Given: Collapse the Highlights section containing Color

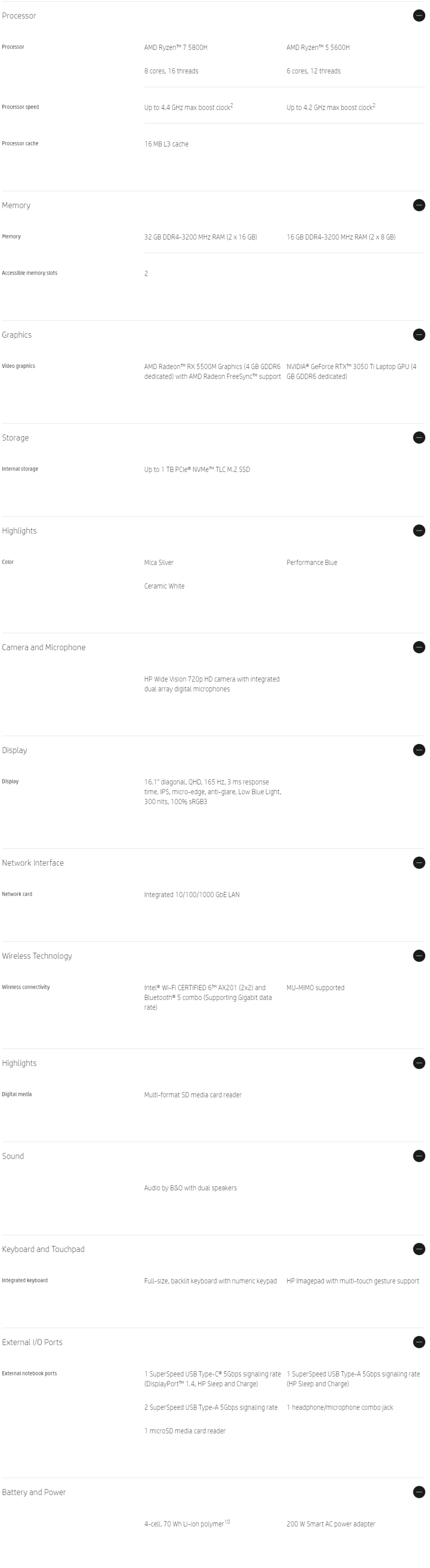Looking at the screenshot, I should (418, 531).
